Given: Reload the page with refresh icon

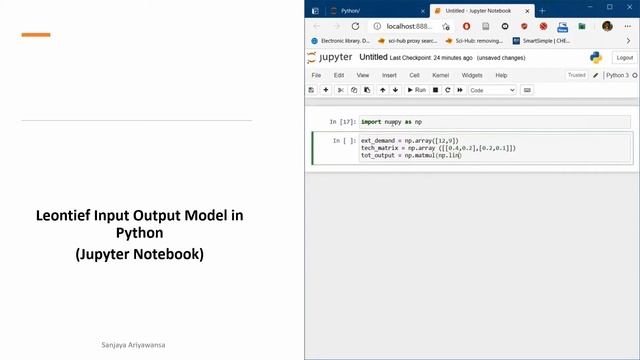Looking at the screenshot, I should tap(356, 26).
